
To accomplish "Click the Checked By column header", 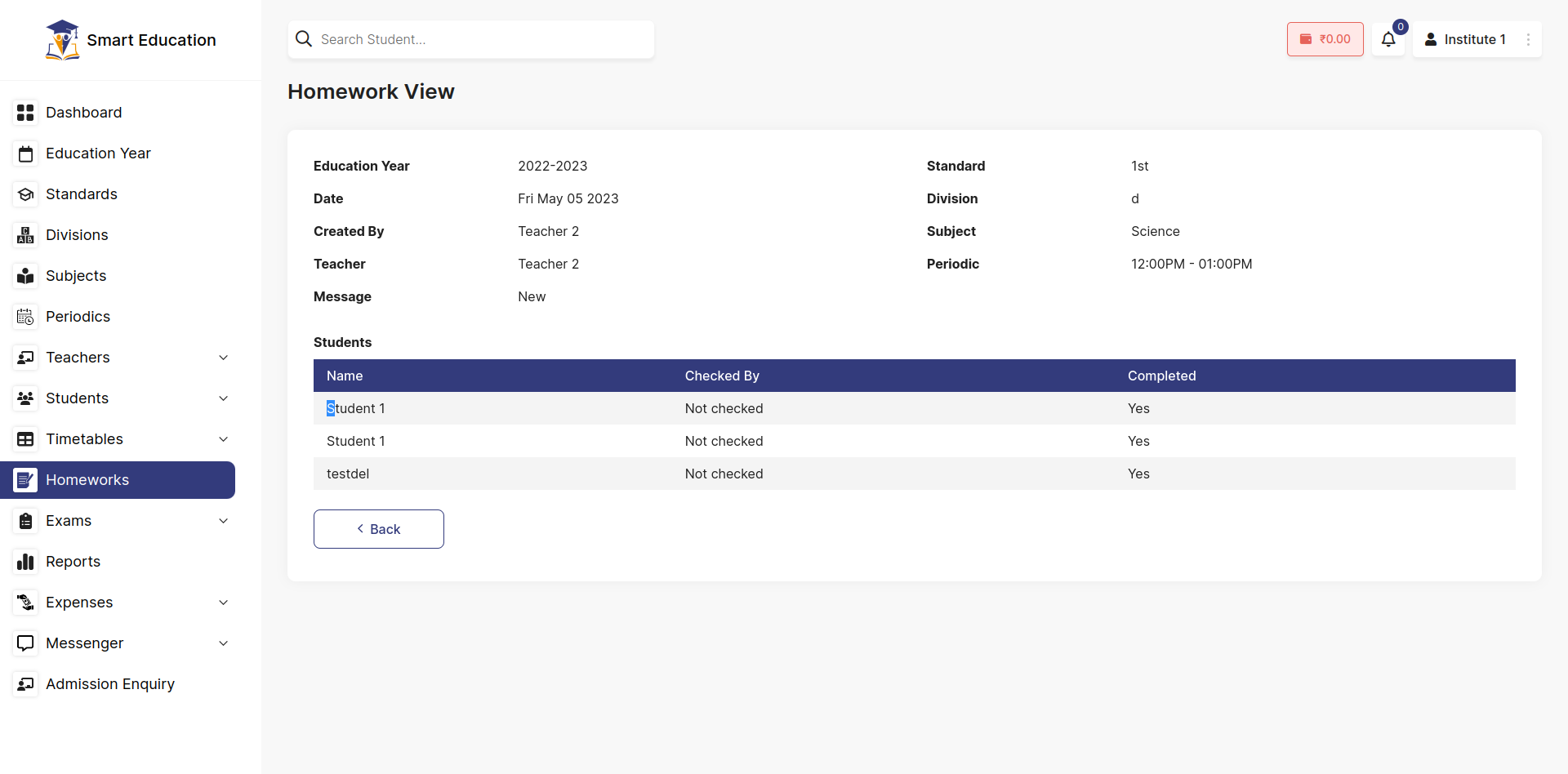I will point(722,376).
